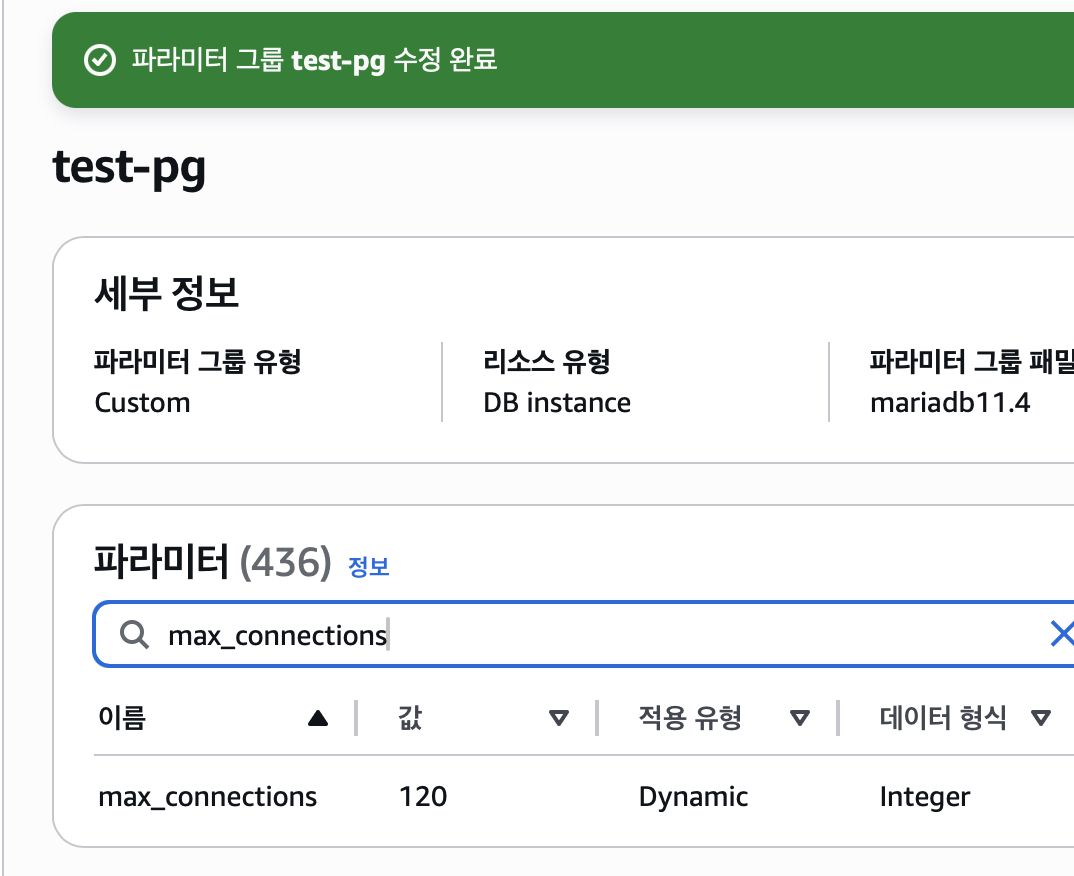
Task: Click the column divider between 이름 and 값
Action: (x=356, y=718)
